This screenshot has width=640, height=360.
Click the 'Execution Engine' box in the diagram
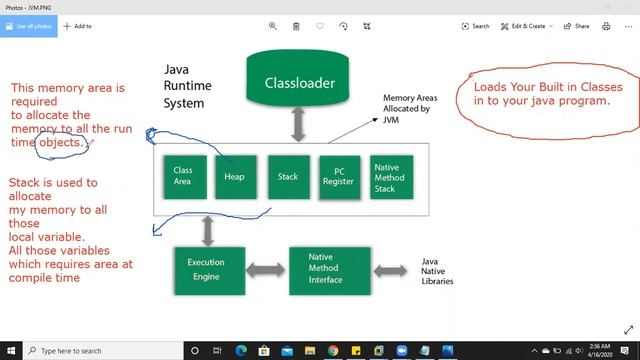[210, 271]
